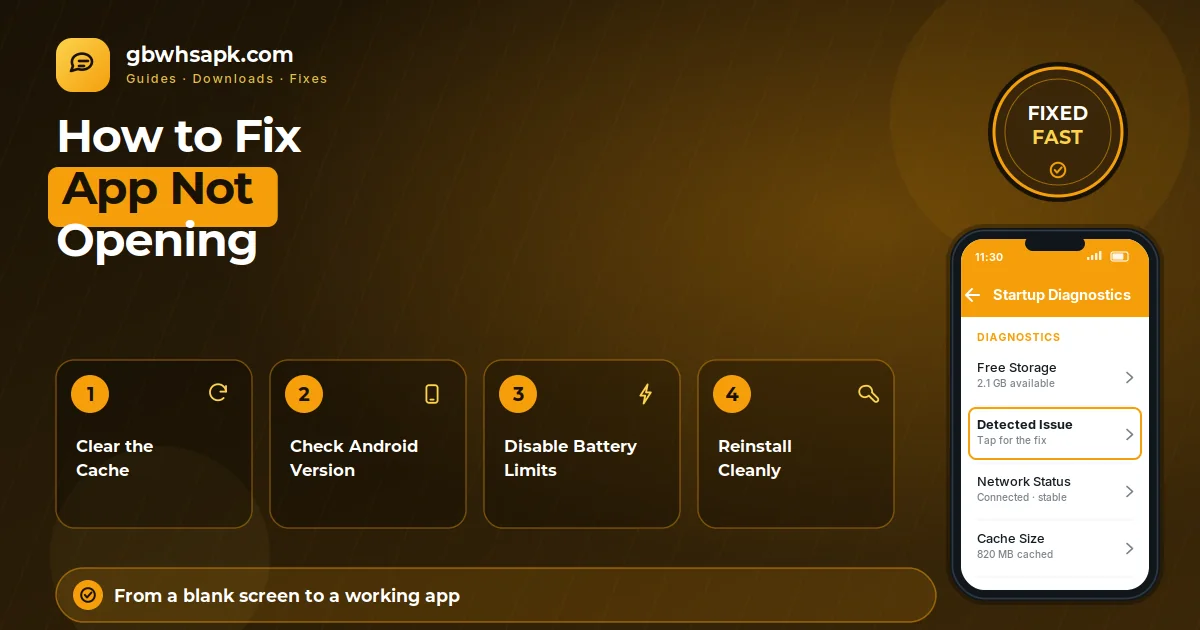This screenshot has height=630, width=1200.
Task: Click the gbwhsapk.com chat bubble logo
Action: (x=83, y=65)
